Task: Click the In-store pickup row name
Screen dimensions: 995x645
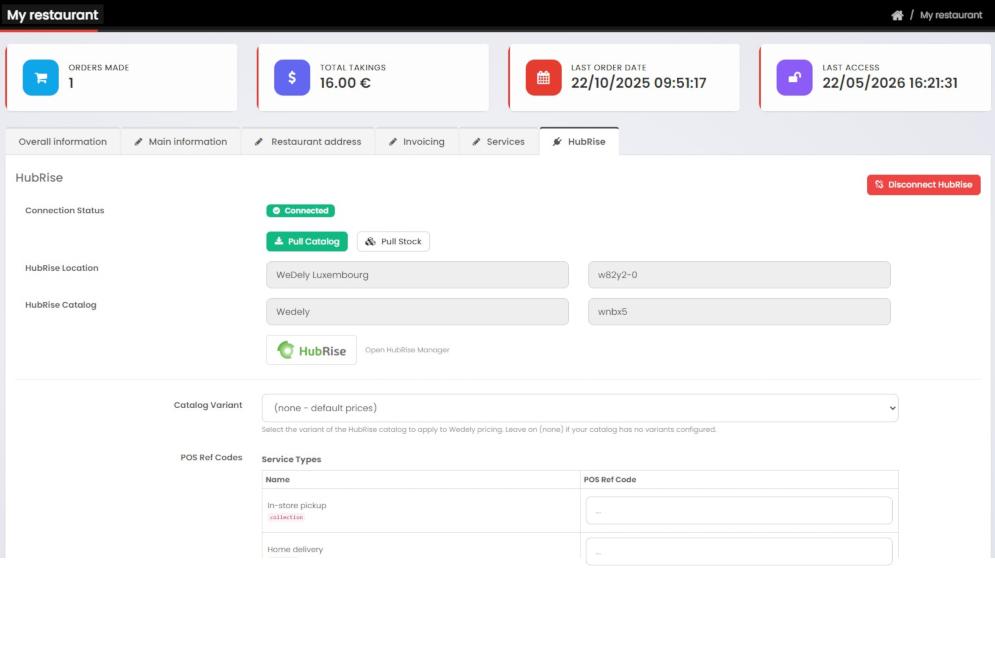Action: [x=297, y=505]
